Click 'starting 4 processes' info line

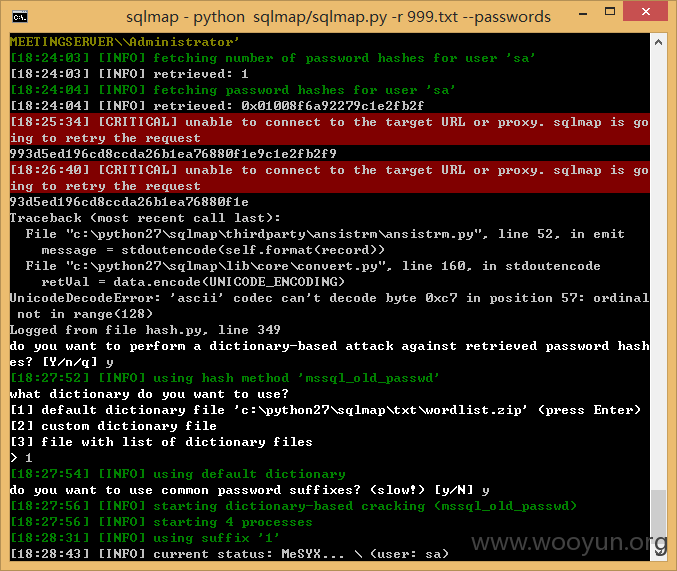[161, 521]
